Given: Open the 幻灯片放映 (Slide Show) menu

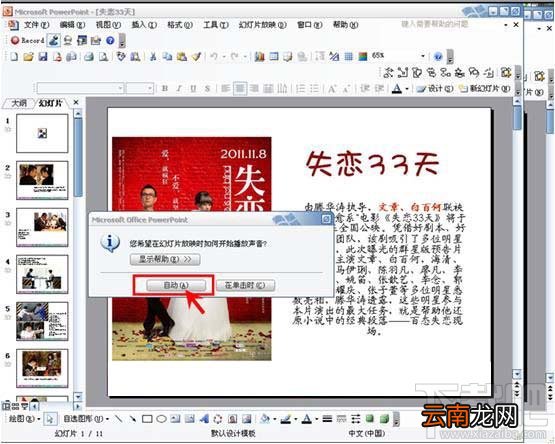Looking at the screenshot, I should click(262, 25).
